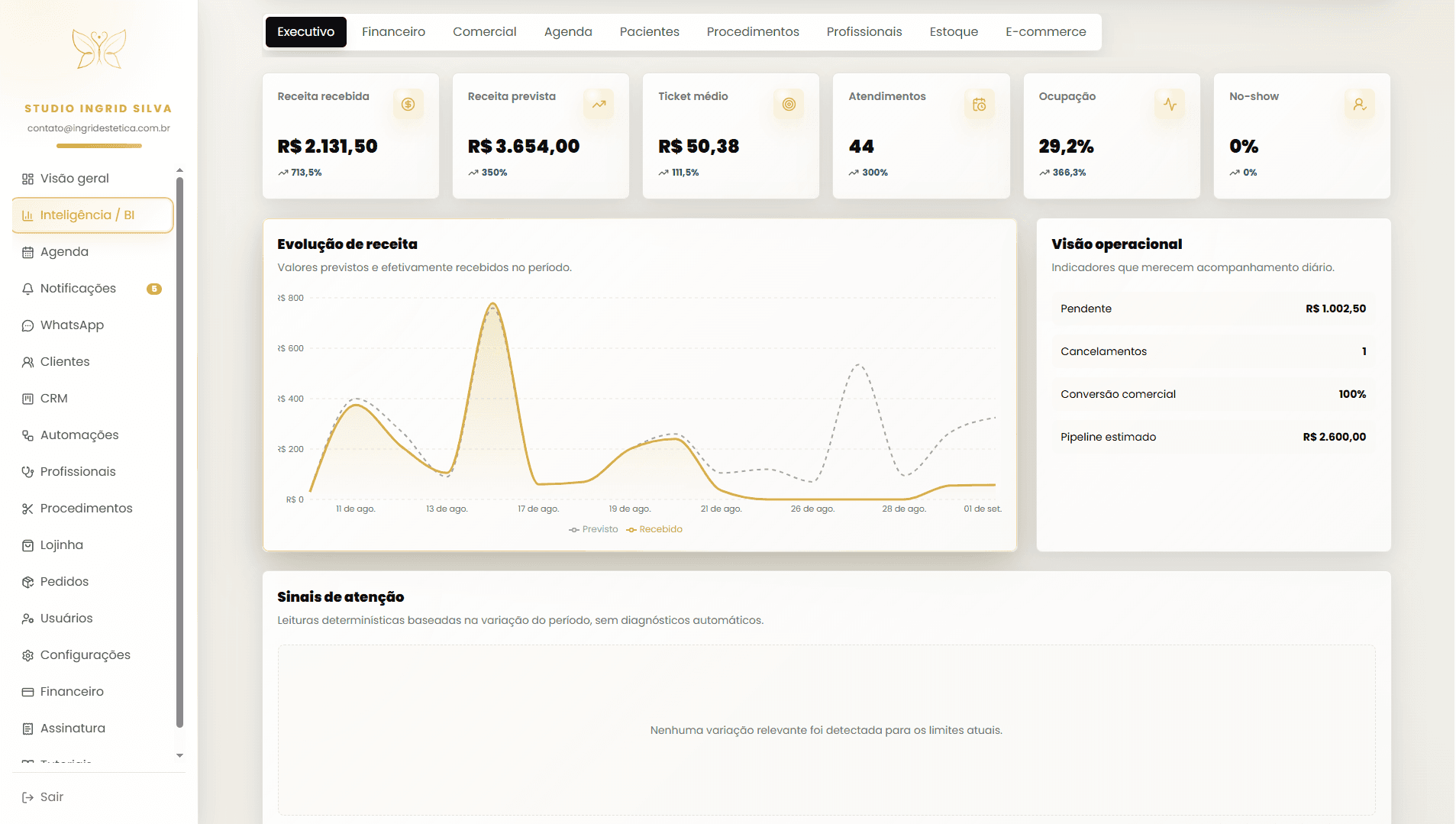Click the contato@ingridestetica.com.br email text
The image size is (1456, 824).
(x=98, y=128)
